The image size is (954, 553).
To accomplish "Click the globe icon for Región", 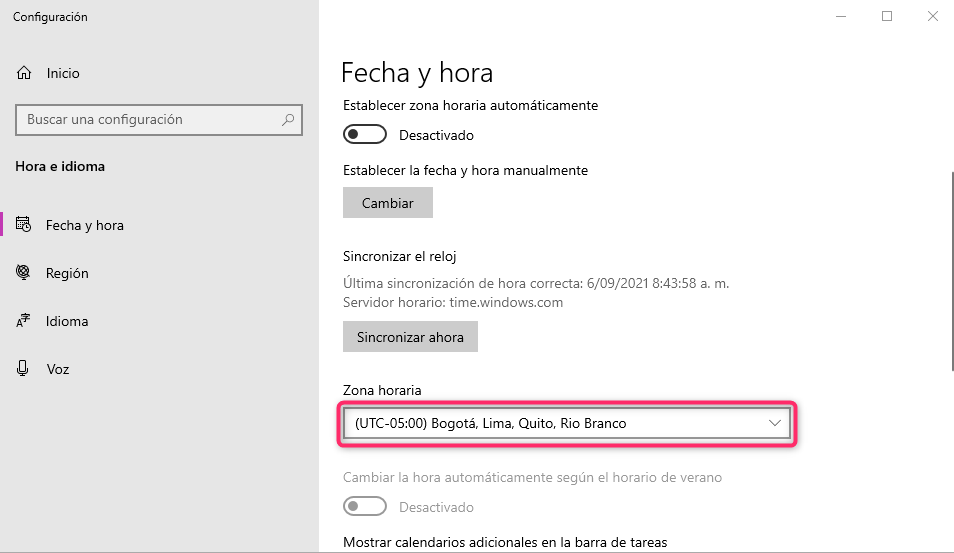I will click(24, 273).
